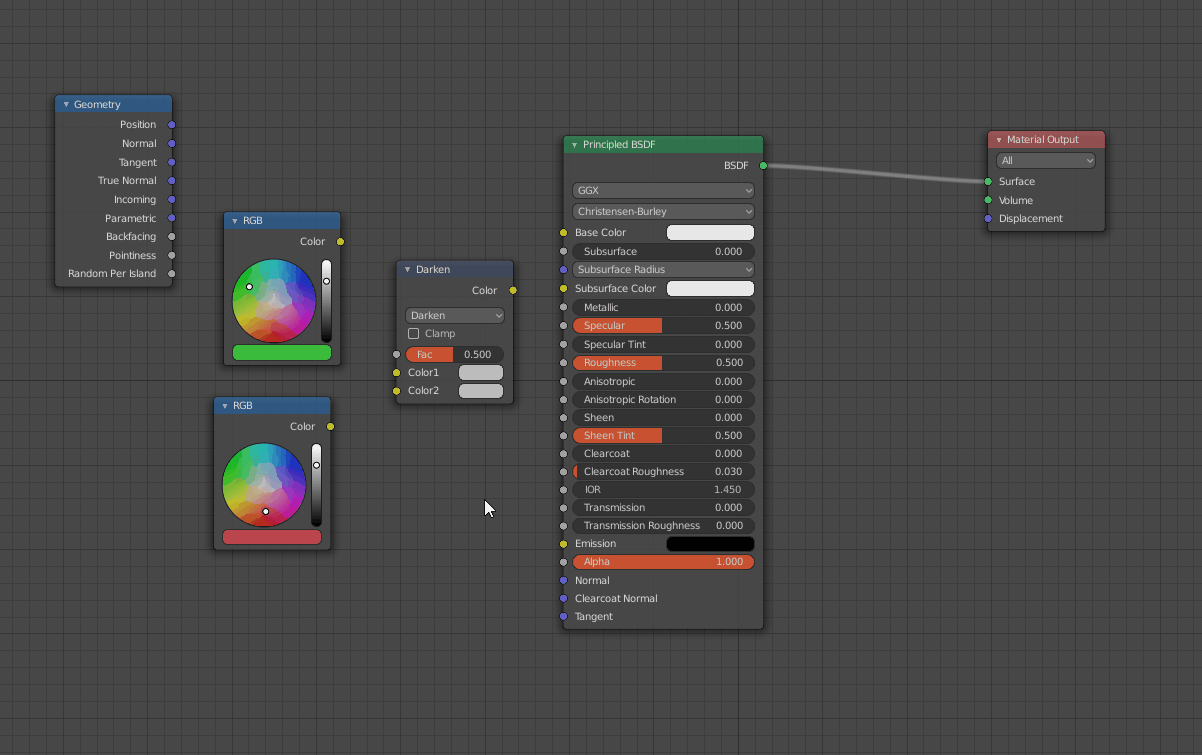
Task: Click the red color bar in RGB node
Action: pos(272,537)
